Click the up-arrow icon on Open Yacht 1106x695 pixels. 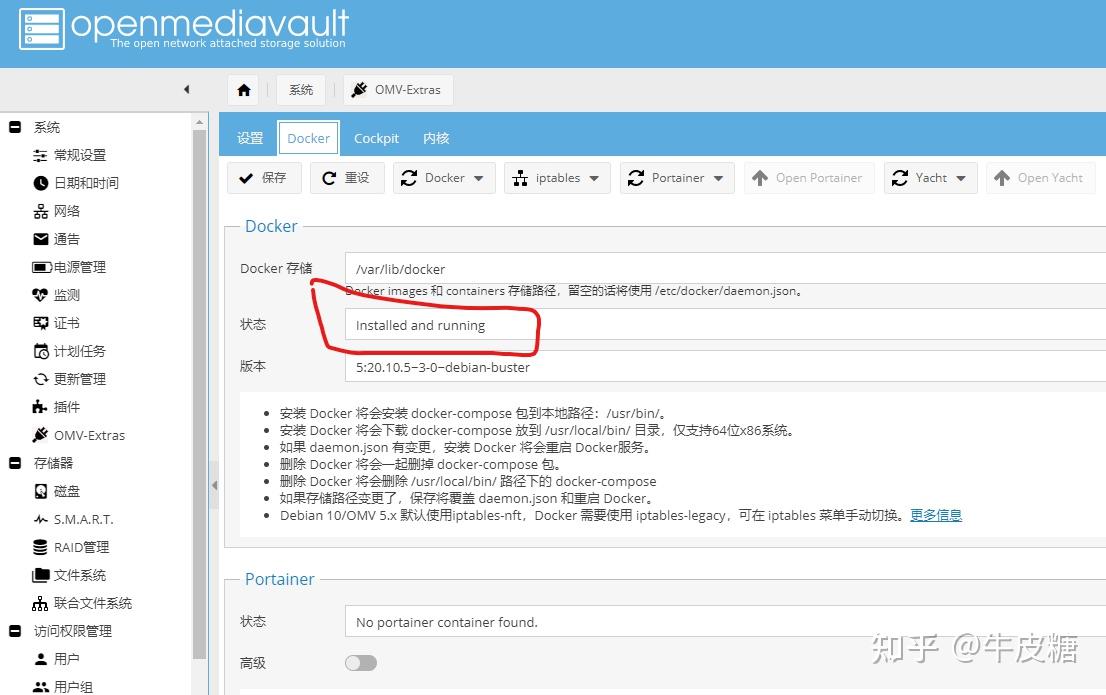tap(1002, 178)
